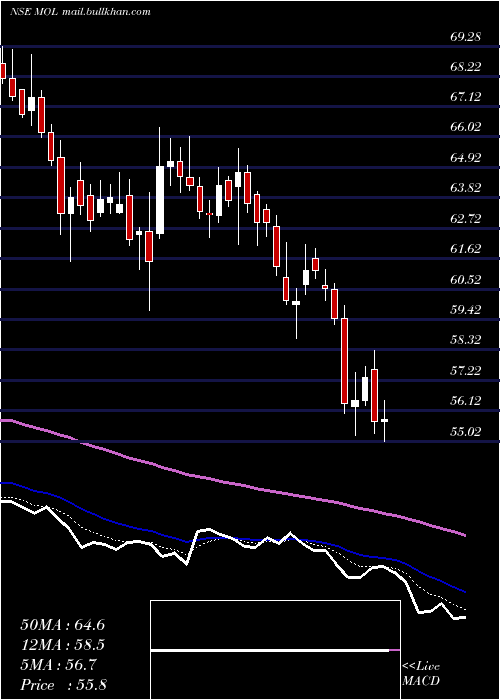Select the 69.28 price axis label
This screenshot has height=700, width=500.
(466, 37)
